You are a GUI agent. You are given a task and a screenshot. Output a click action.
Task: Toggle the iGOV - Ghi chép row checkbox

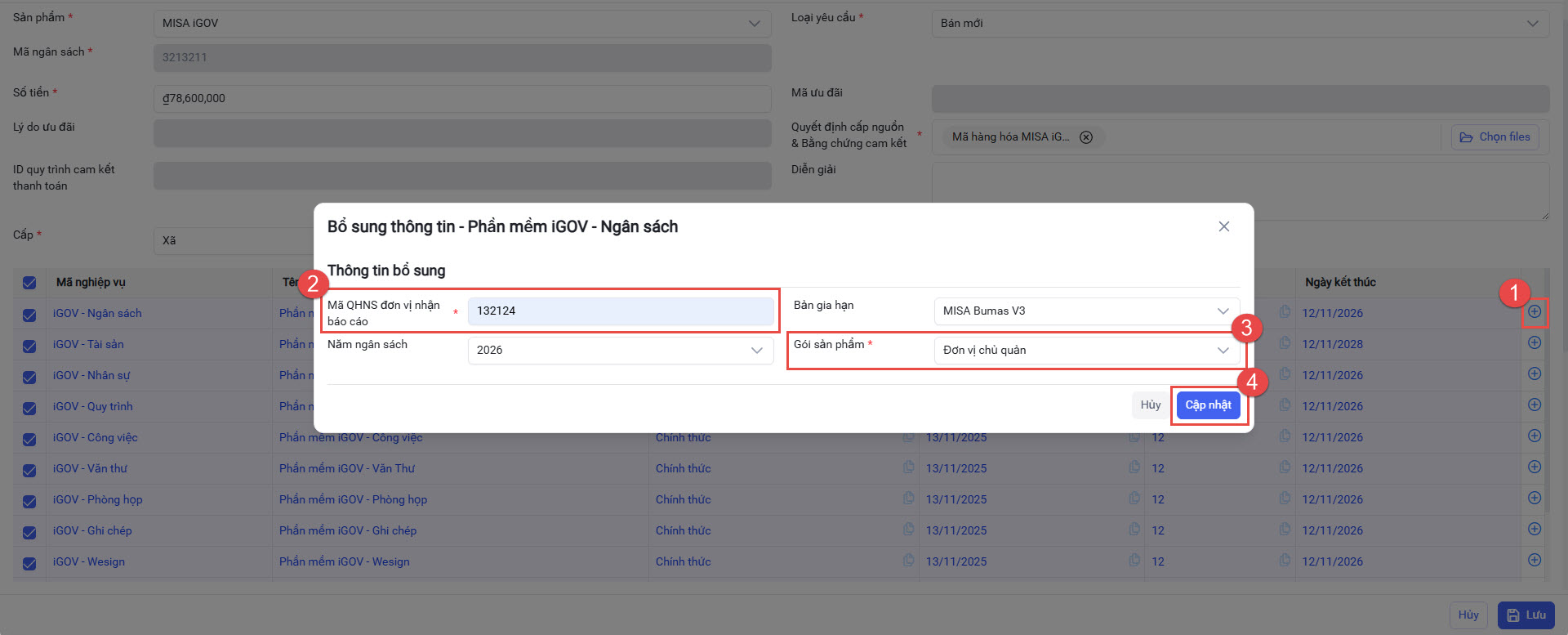[x=29, y=532]
